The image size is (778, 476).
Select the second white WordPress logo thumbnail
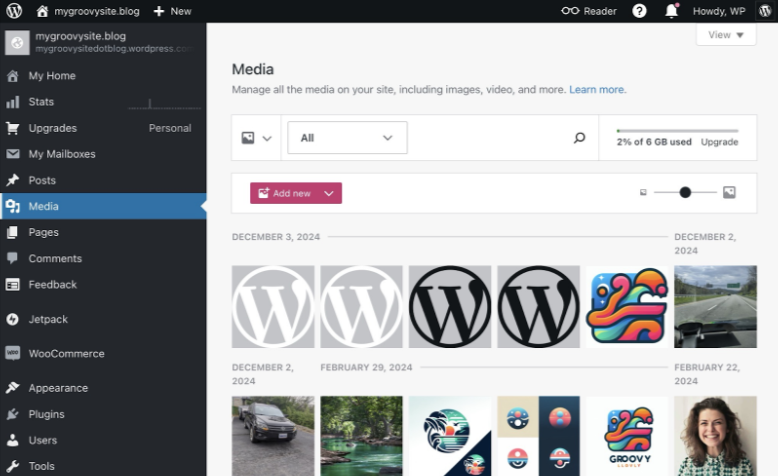(361, 307)
